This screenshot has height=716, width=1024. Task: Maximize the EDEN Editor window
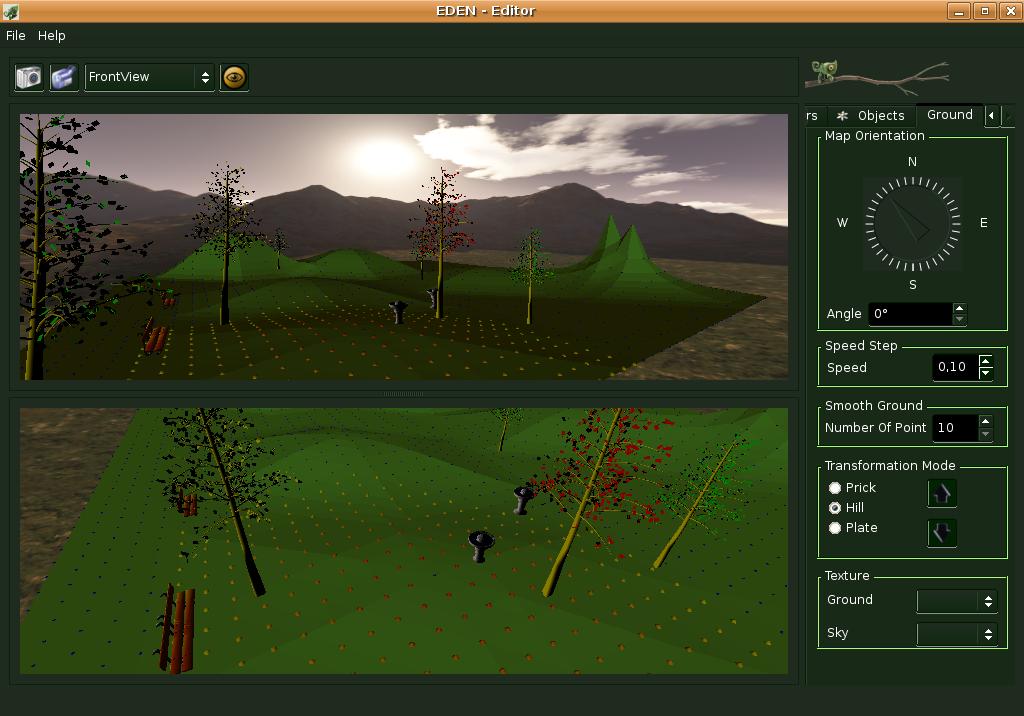pos(985,11)
